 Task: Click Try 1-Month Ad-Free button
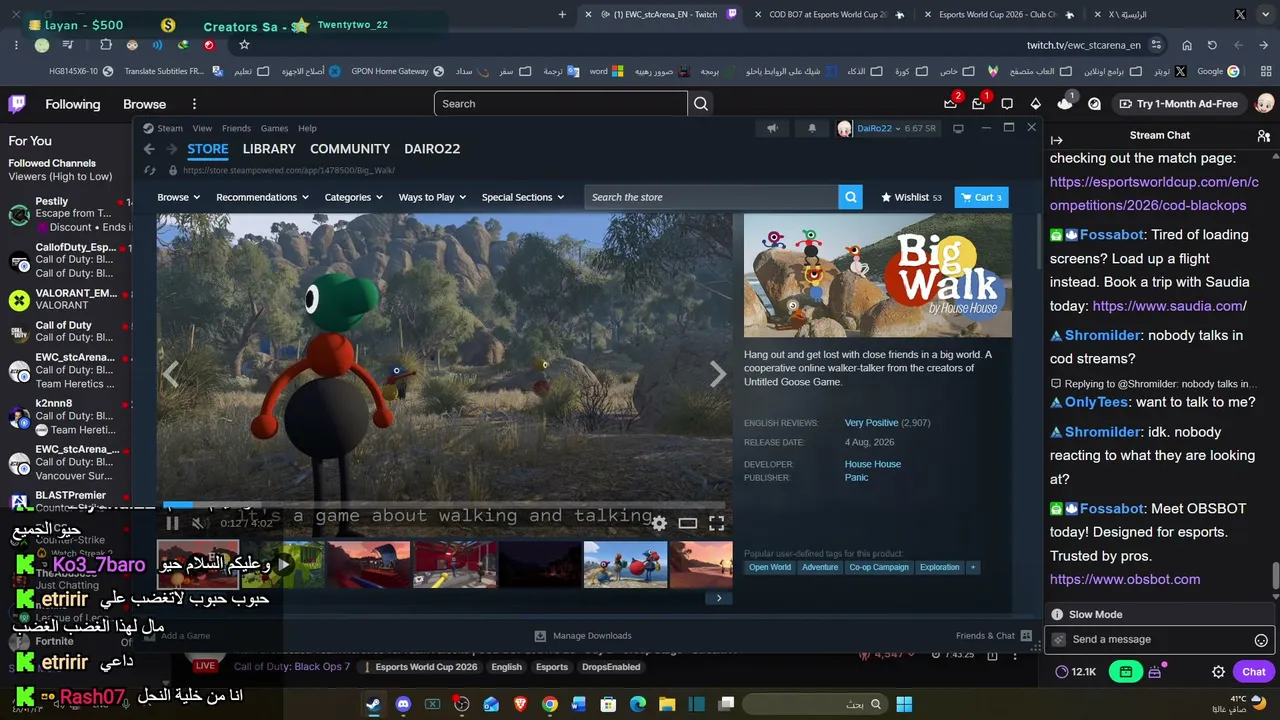coord(1178,104)
